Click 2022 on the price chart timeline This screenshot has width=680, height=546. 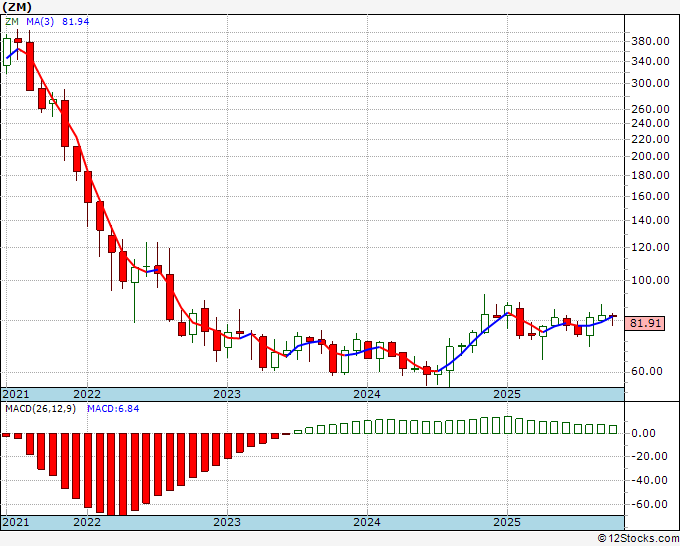(87, 394)
